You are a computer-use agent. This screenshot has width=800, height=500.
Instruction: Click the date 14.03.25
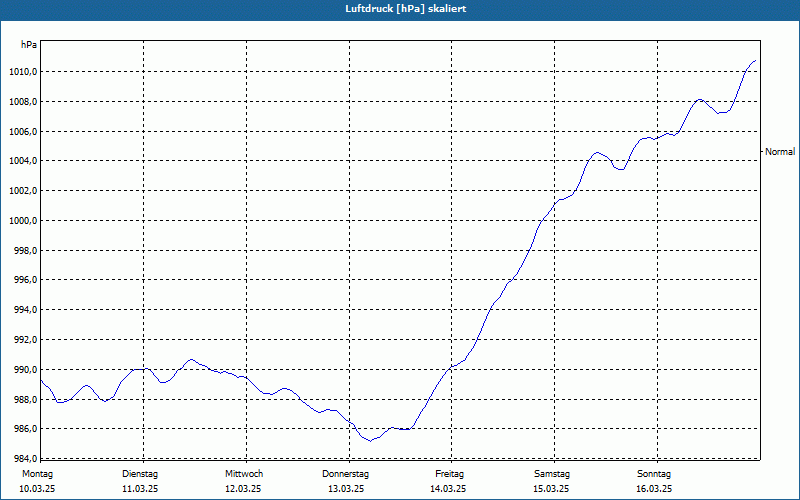click(448, 489)
